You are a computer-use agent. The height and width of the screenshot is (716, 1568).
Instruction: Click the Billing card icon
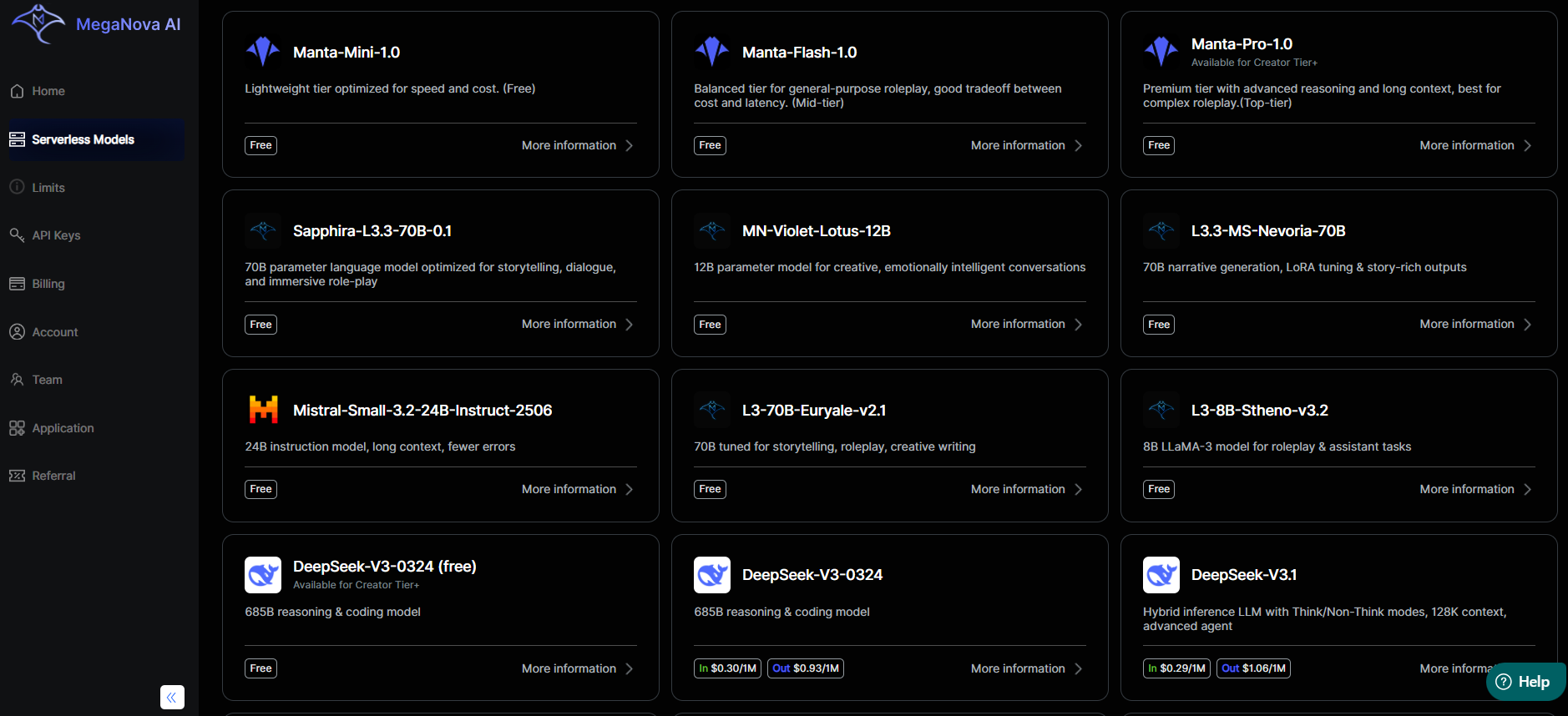pos(17,284)
